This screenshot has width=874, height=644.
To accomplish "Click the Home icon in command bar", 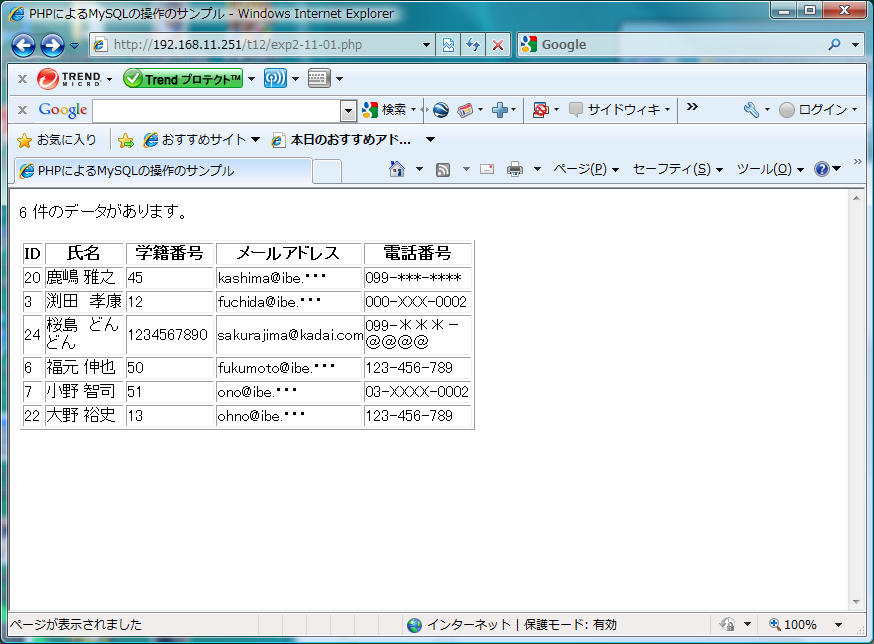I will [397, 169].
